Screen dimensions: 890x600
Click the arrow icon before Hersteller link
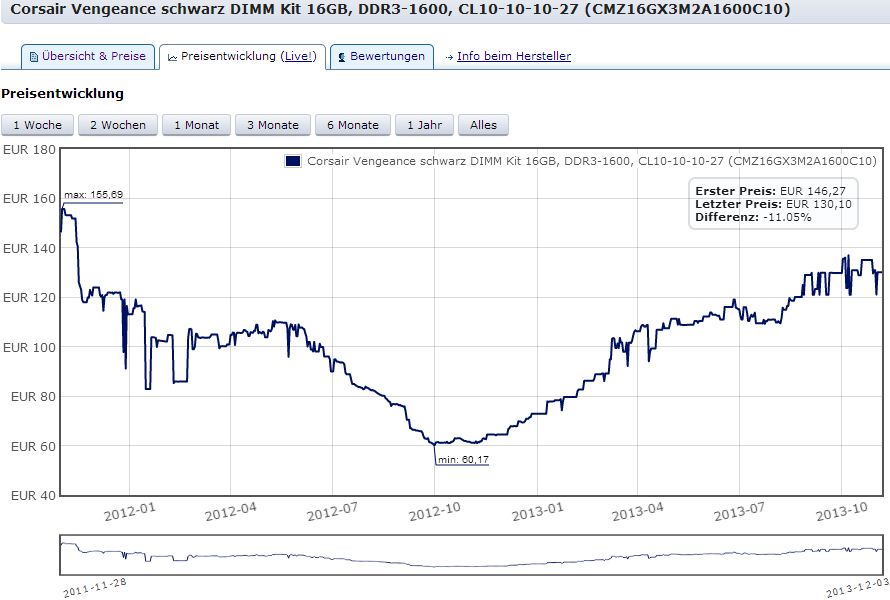449,57
